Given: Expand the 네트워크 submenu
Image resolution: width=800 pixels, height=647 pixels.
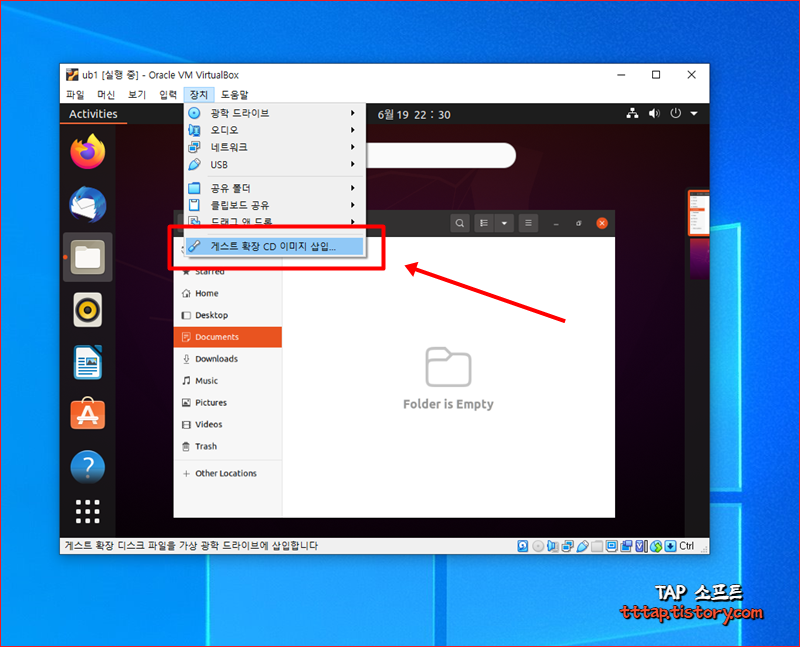Looking at the screenshot, I should [x=275, y=147].
